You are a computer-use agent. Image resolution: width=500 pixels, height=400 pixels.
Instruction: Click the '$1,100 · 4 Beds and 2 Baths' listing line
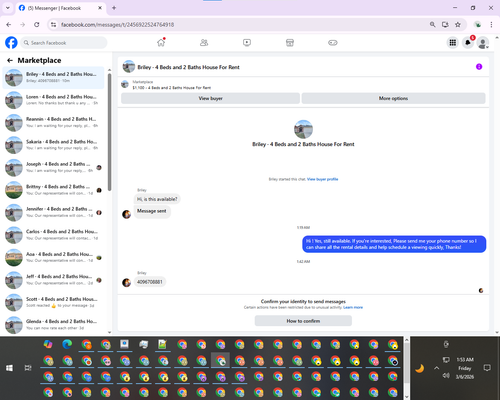(172, 88)
